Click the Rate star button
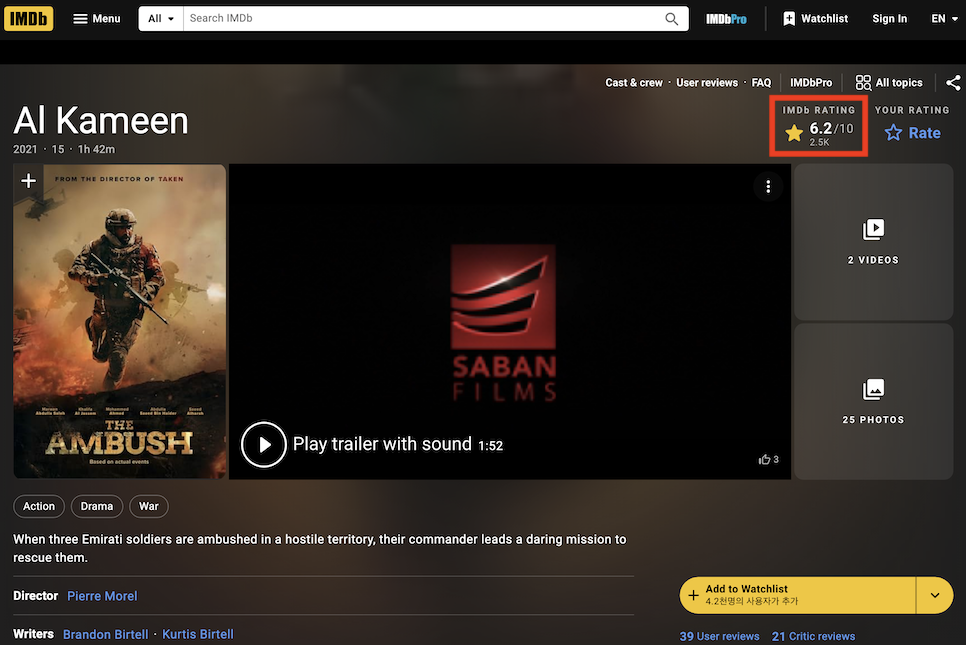966x645 pixels. tap(912, 132)
